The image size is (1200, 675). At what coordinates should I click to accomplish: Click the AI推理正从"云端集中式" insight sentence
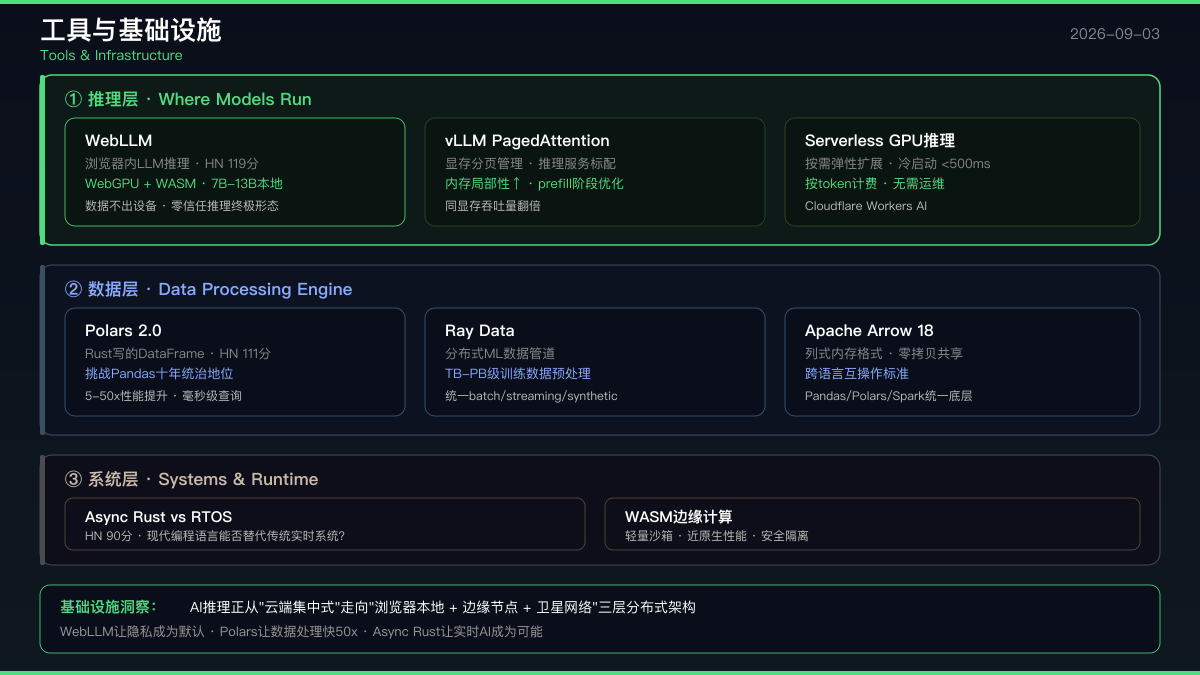tap(443, 607)
